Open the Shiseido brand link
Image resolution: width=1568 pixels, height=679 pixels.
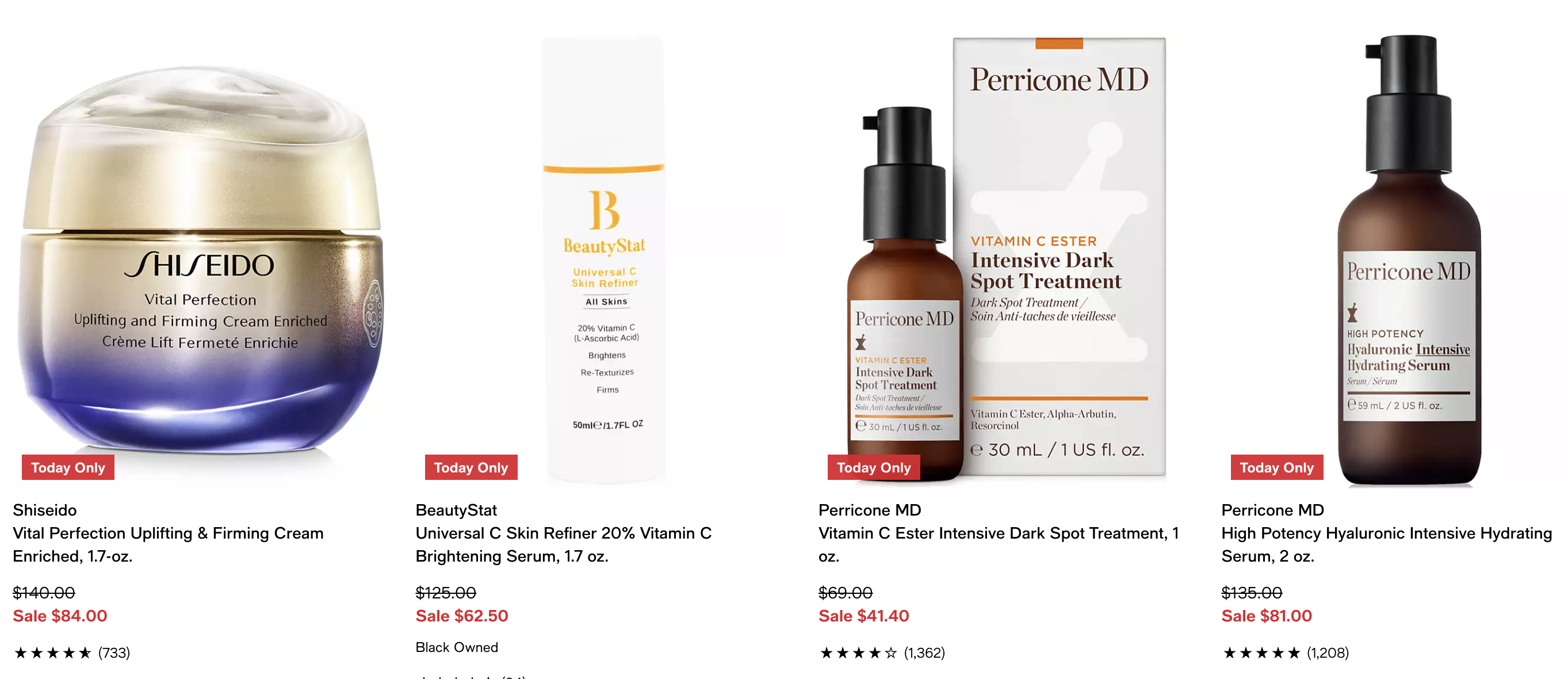(x=45, y=510)
